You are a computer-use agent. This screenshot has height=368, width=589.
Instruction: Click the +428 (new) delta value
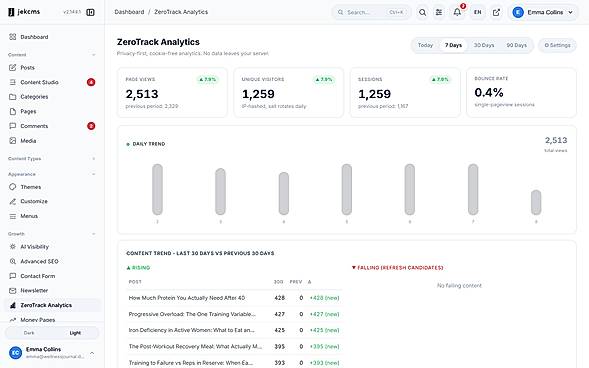325,298
